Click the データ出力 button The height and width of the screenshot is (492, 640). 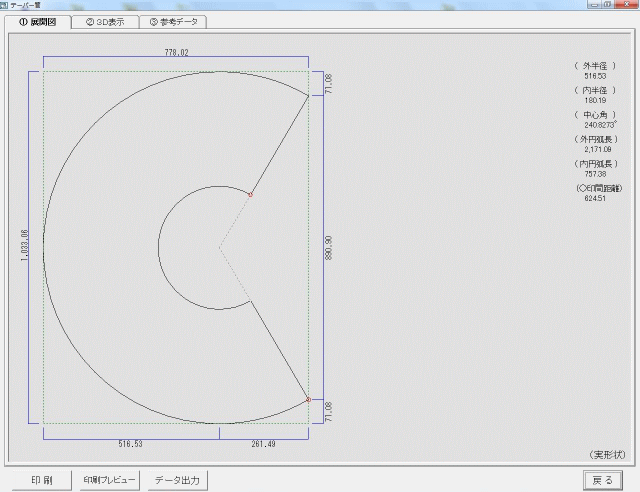[177, 480]
